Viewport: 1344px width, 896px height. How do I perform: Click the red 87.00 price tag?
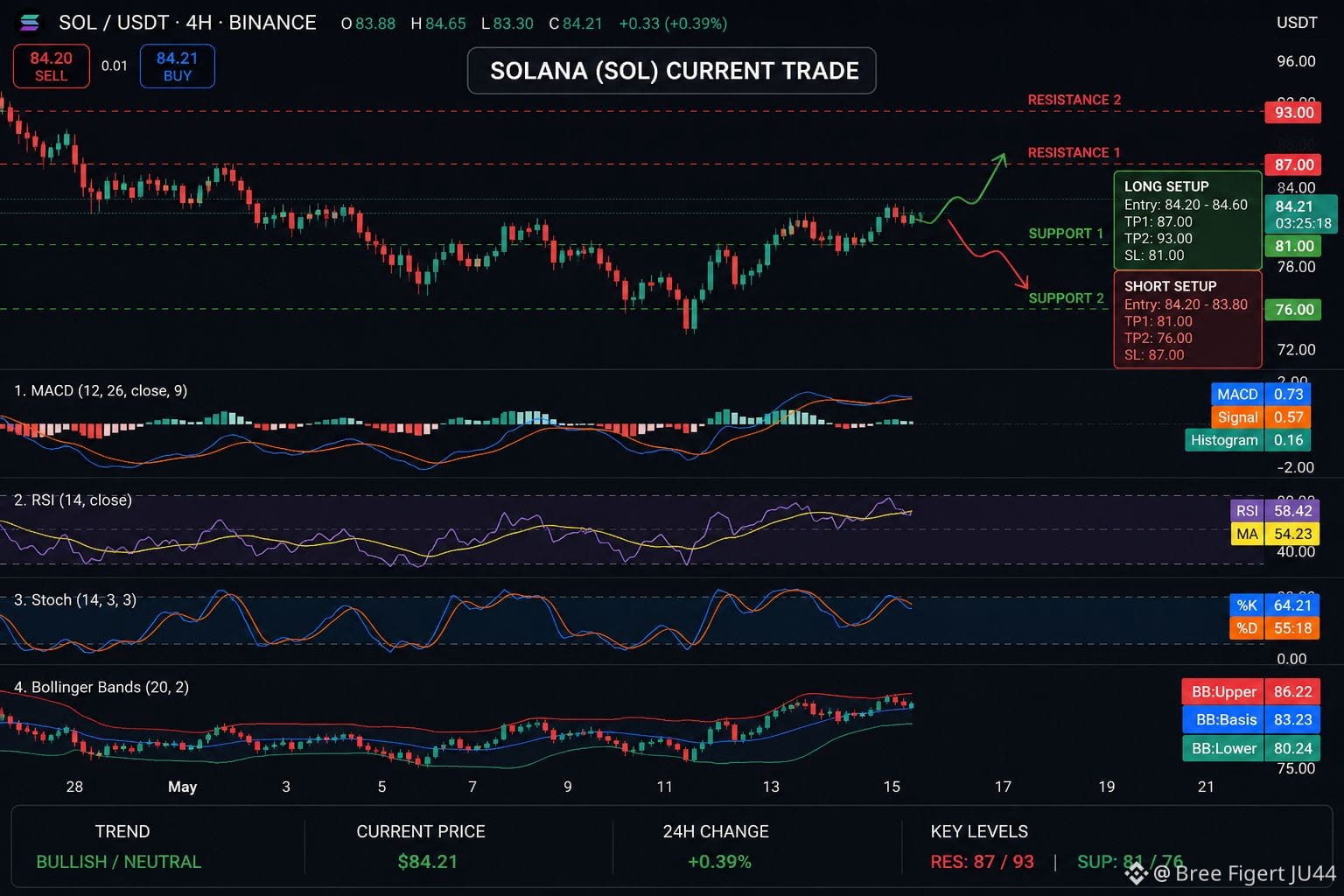click(x=1293, y=164)
